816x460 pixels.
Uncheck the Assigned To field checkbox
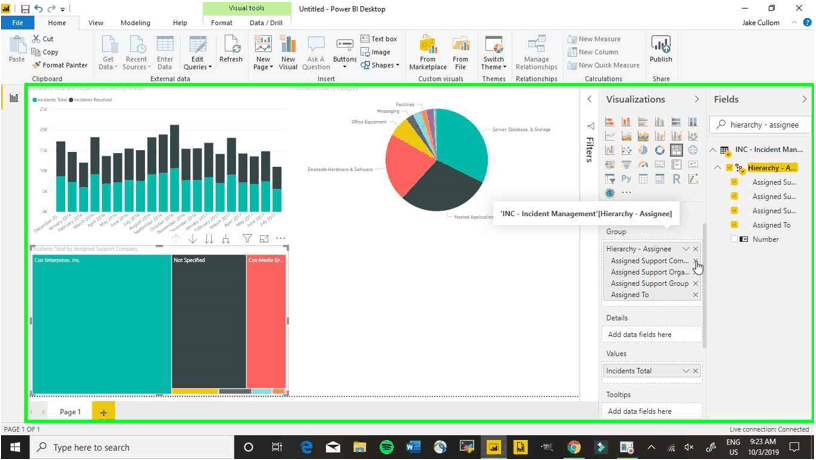point(734,225)
